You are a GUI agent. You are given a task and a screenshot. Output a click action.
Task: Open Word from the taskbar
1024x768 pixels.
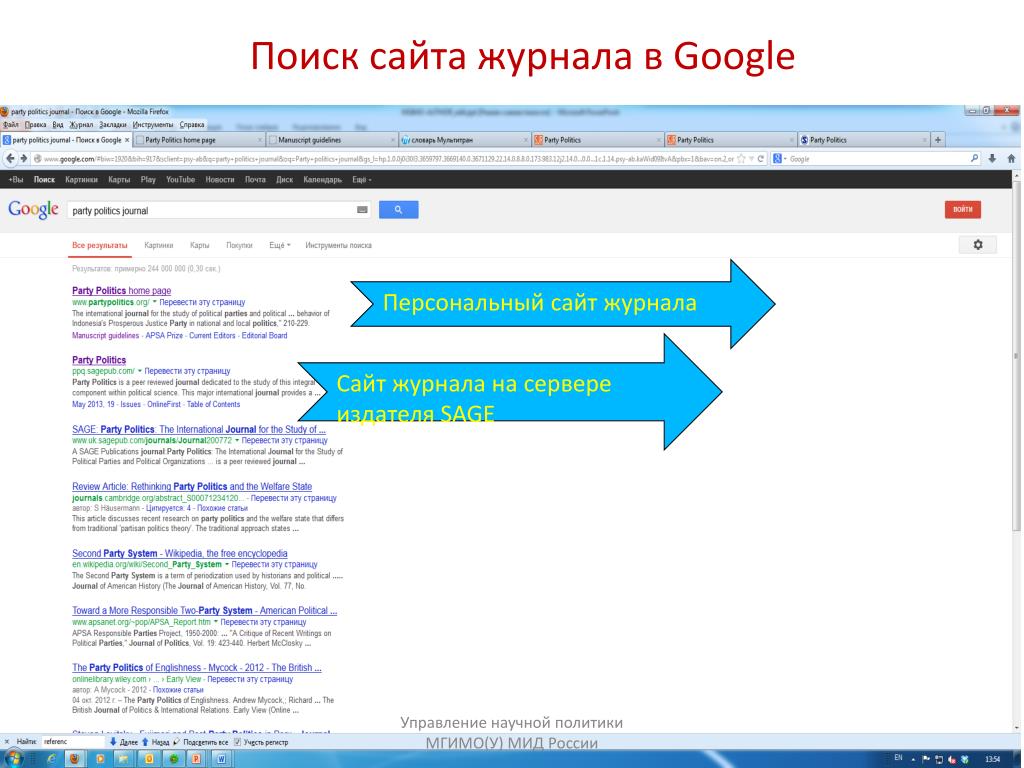point(221,759)
